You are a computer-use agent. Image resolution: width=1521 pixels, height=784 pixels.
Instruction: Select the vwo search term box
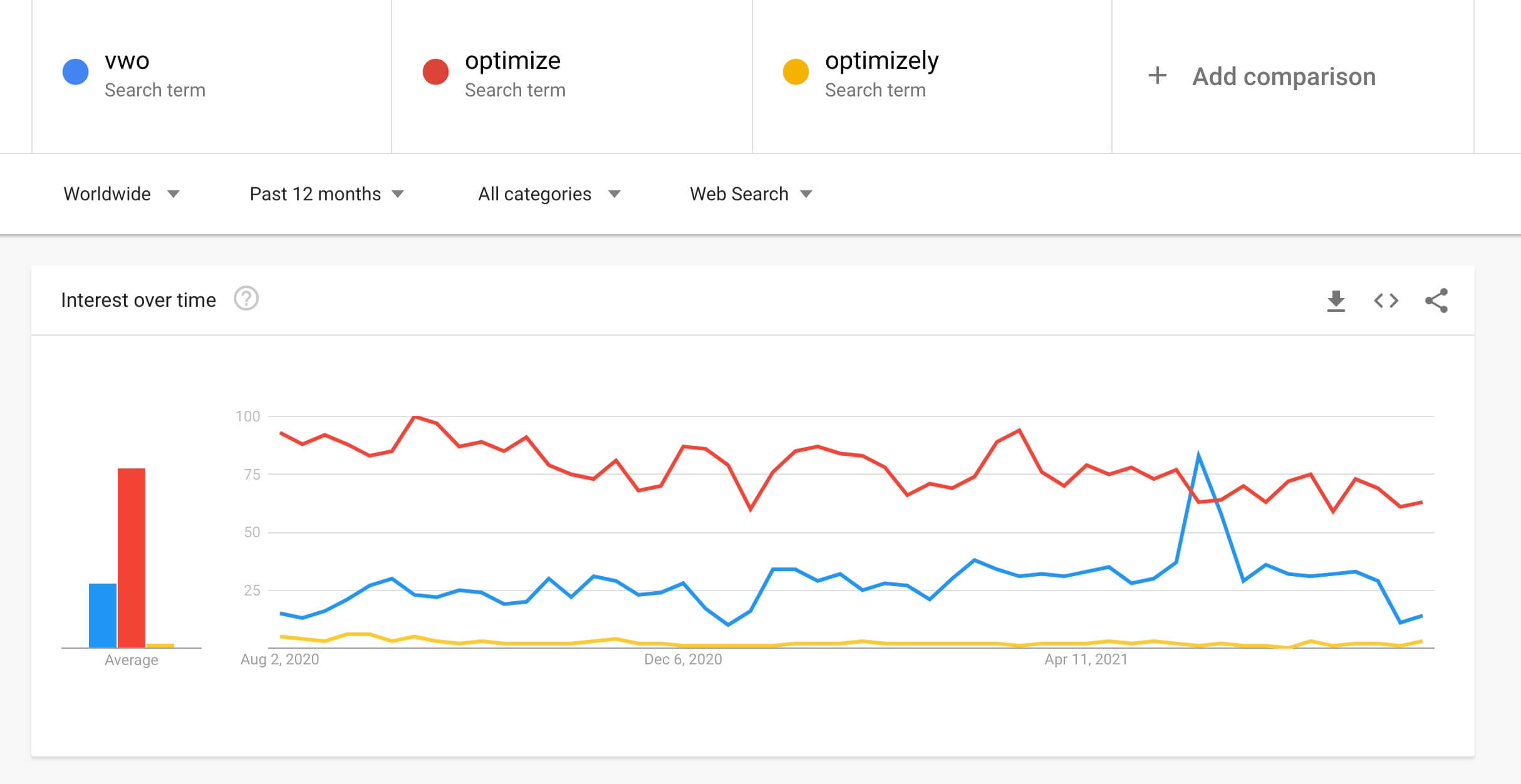pos(212,76)
